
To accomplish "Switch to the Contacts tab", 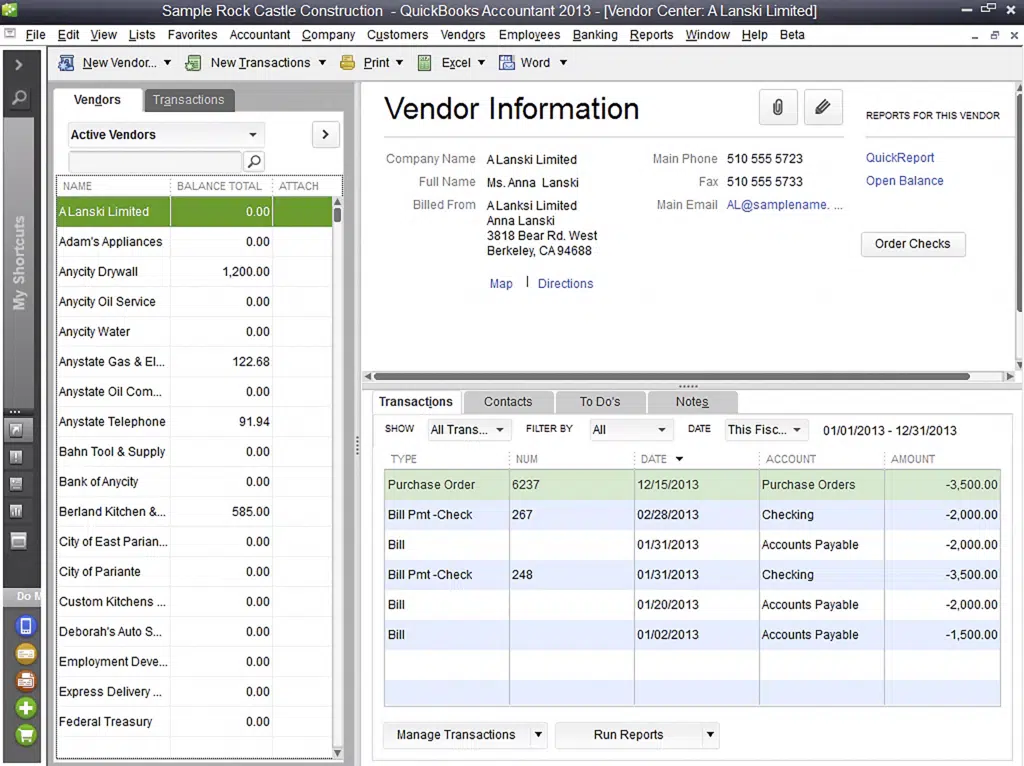I will pyautogui.click(x=508, y=402).
